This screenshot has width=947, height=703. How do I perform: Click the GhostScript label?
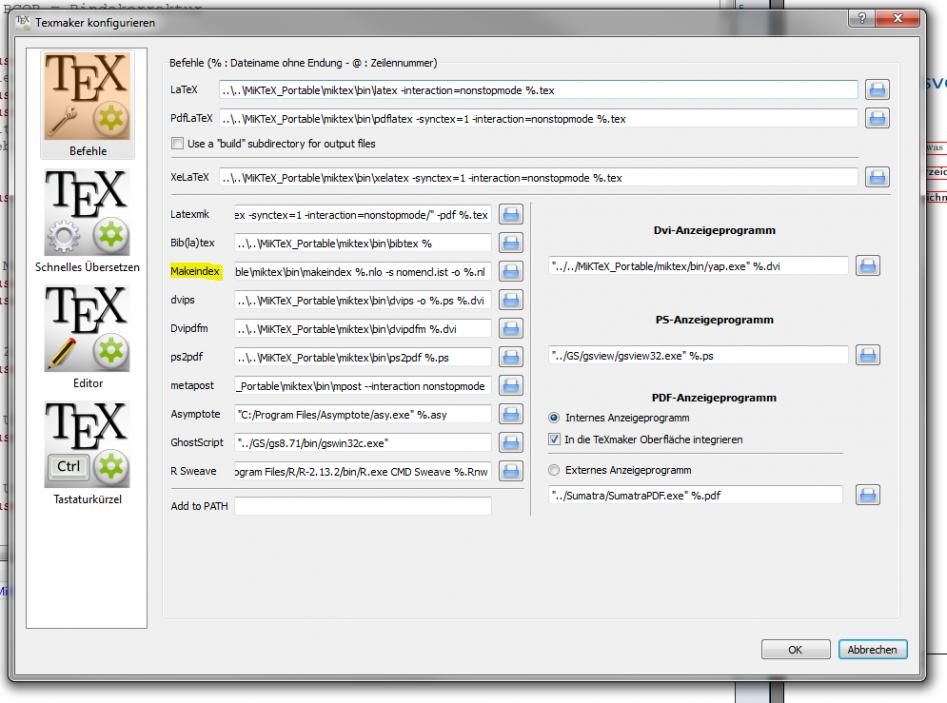tap(197, 443)
